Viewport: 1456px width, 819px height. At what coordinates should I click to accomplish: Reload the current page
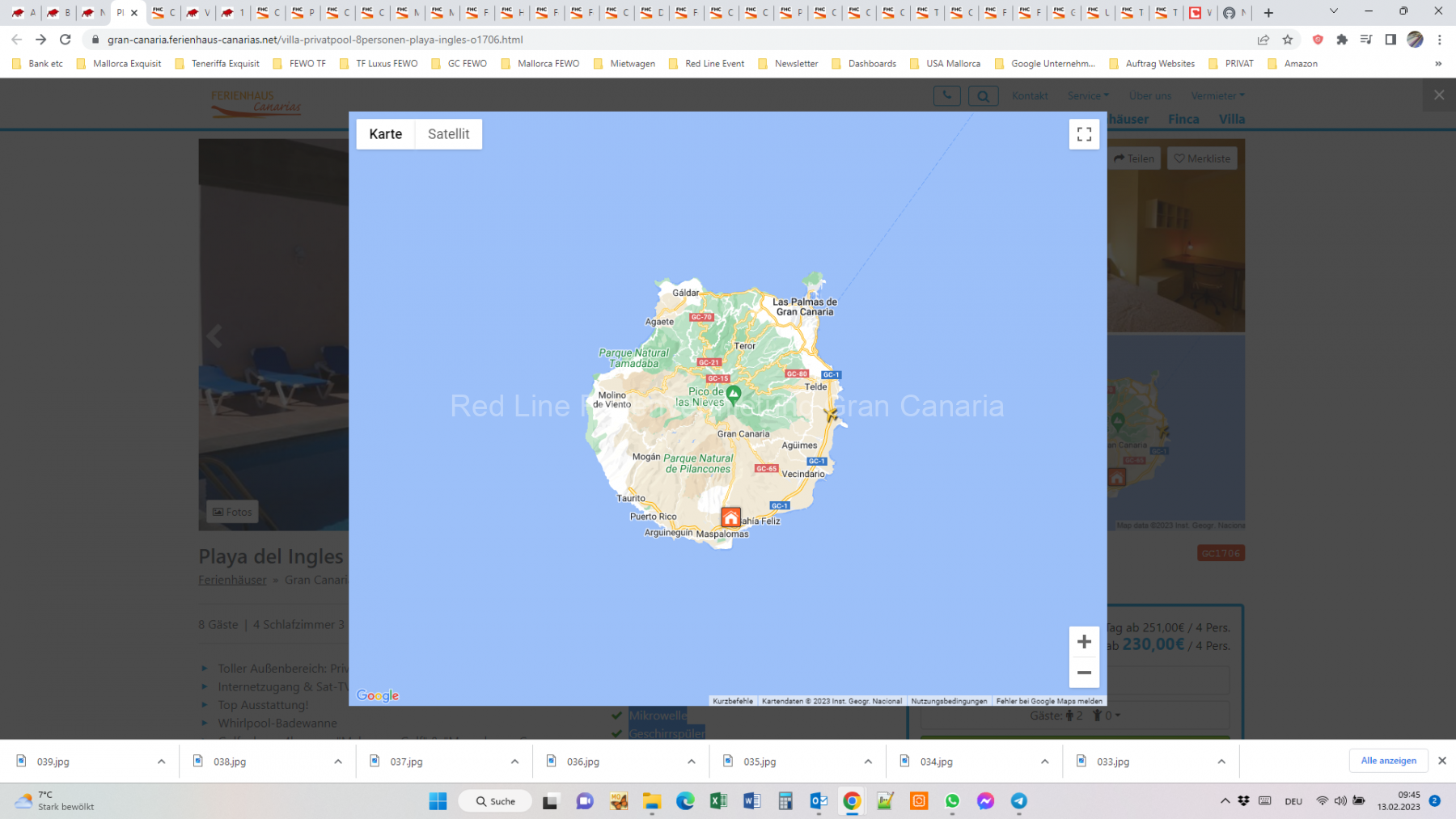pyautogui.click(x=66, y=40)
